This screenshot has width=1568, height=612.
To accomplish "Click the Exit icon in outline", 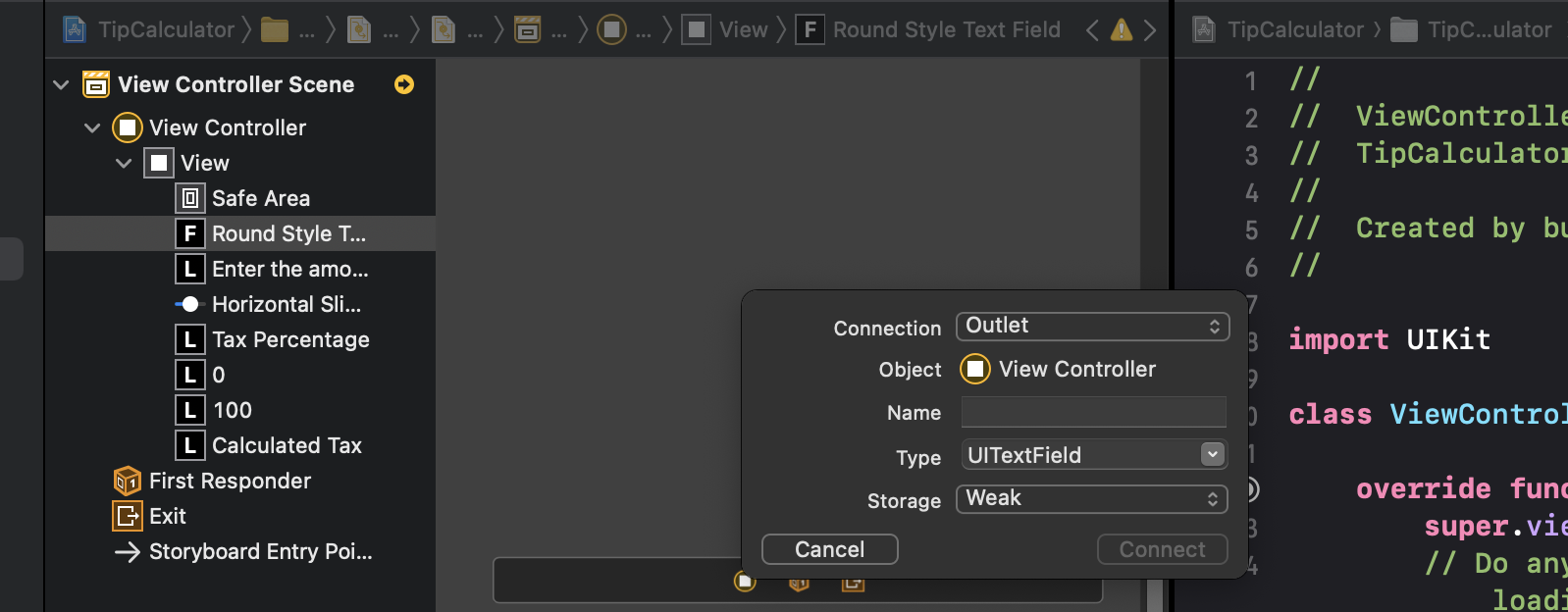I will [x=128, y=517].
